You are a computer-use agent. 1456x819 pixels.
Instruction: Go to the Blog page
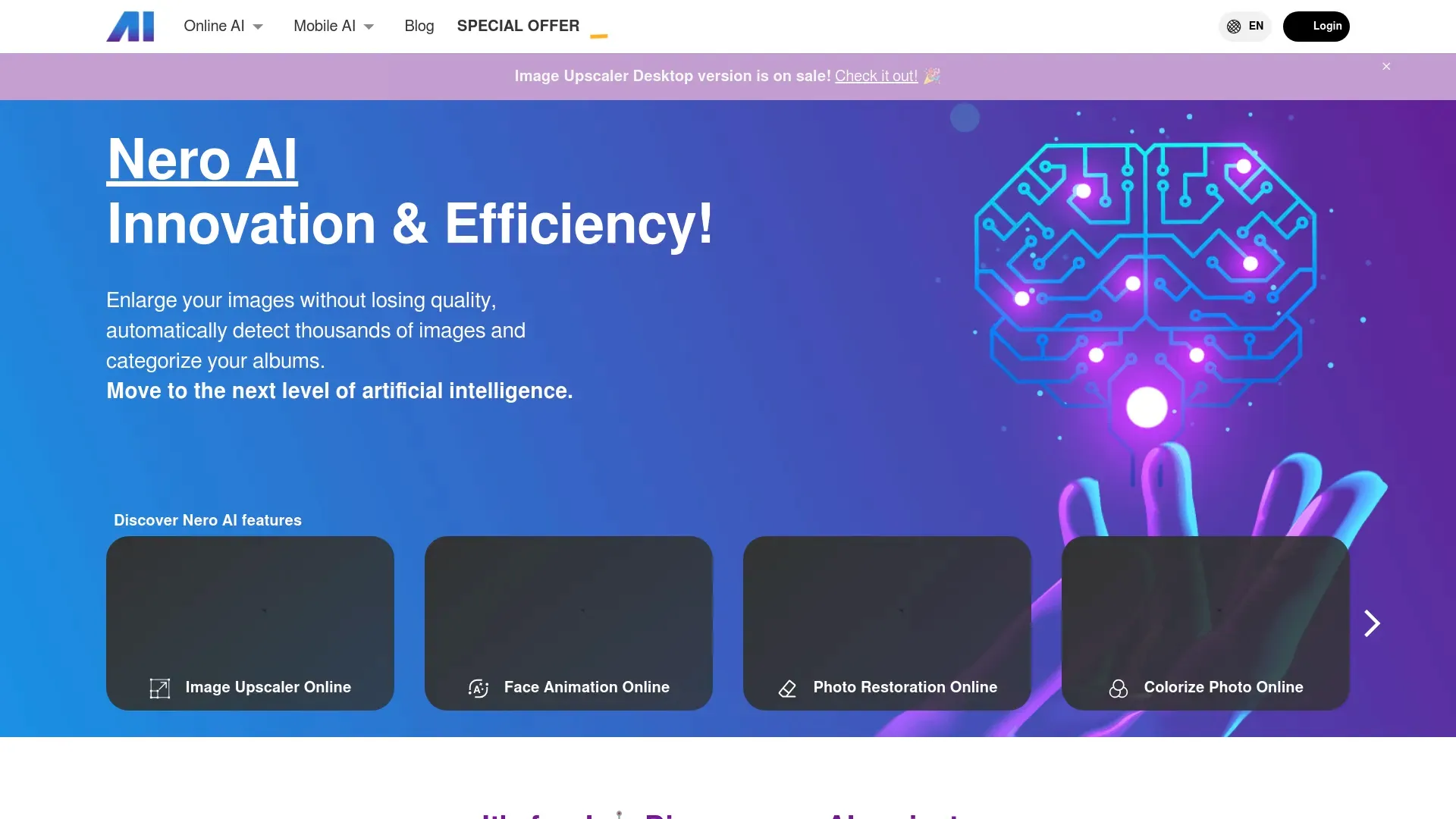click(419, 26)
